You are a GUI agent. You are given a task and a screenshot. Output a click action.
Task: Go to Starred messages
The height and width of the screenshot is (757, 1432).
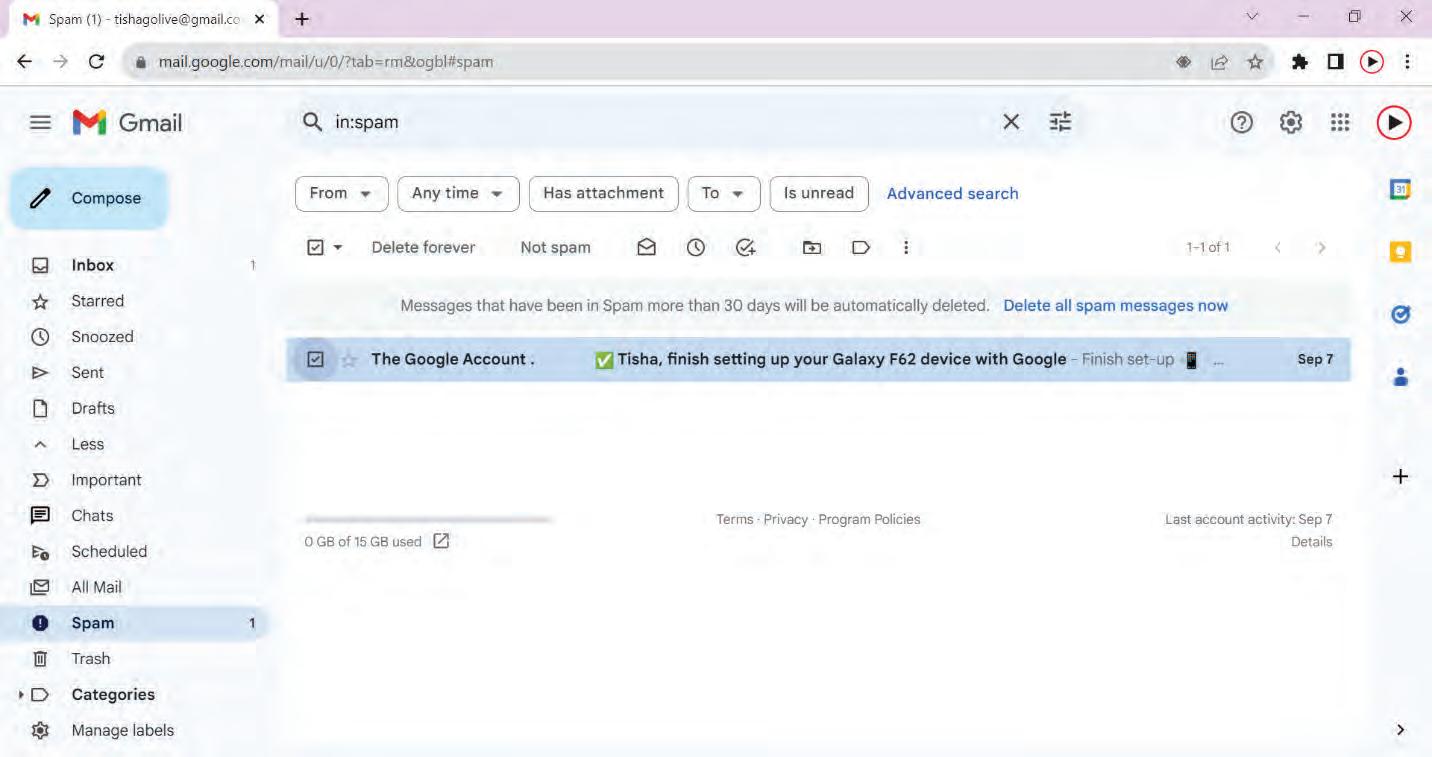[98, 301]
